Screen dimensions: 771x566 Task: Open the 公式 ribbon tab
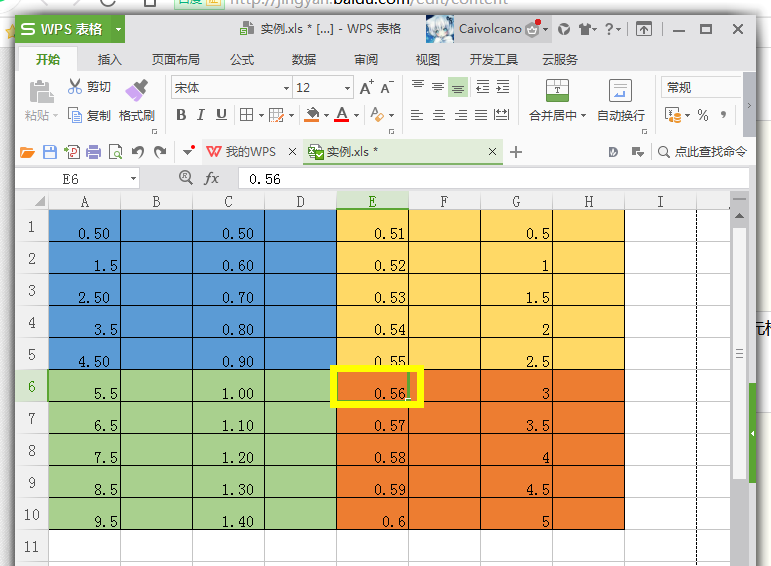click(x=242, y=60)
